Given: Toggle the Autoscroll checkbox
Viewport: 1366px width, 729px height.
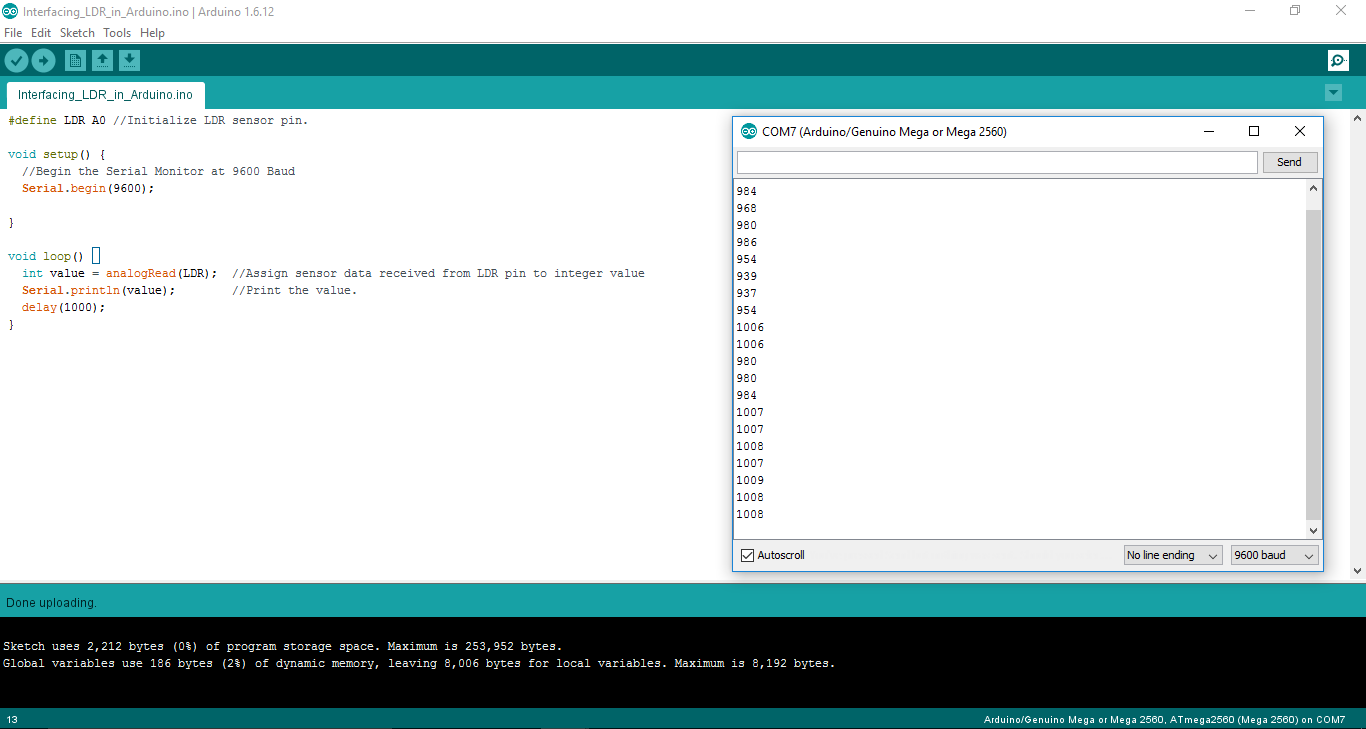Looking at the screenshot, I should pyautogui.click(x=747, y=555).
